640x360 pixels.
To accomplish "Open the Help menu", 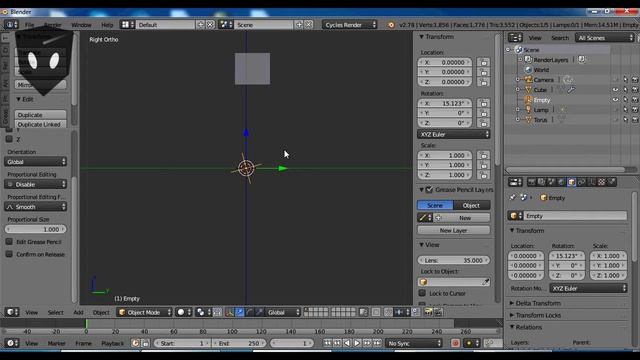I will (x=107, y=25).
